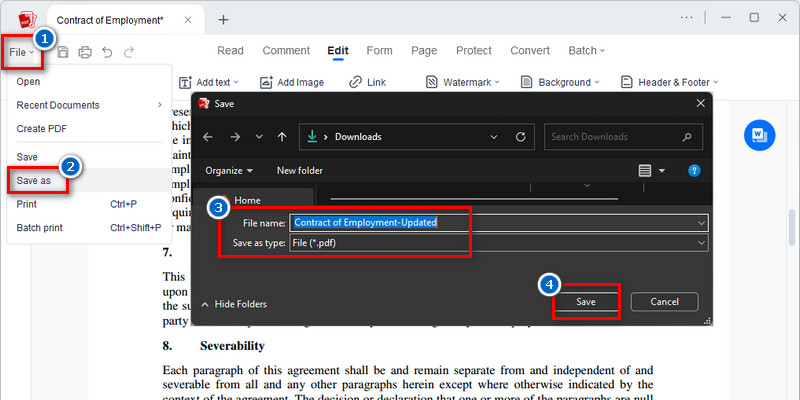800x400 pixels.
Task: Switch to the Comment tab
Action: [x=286, y=51]
